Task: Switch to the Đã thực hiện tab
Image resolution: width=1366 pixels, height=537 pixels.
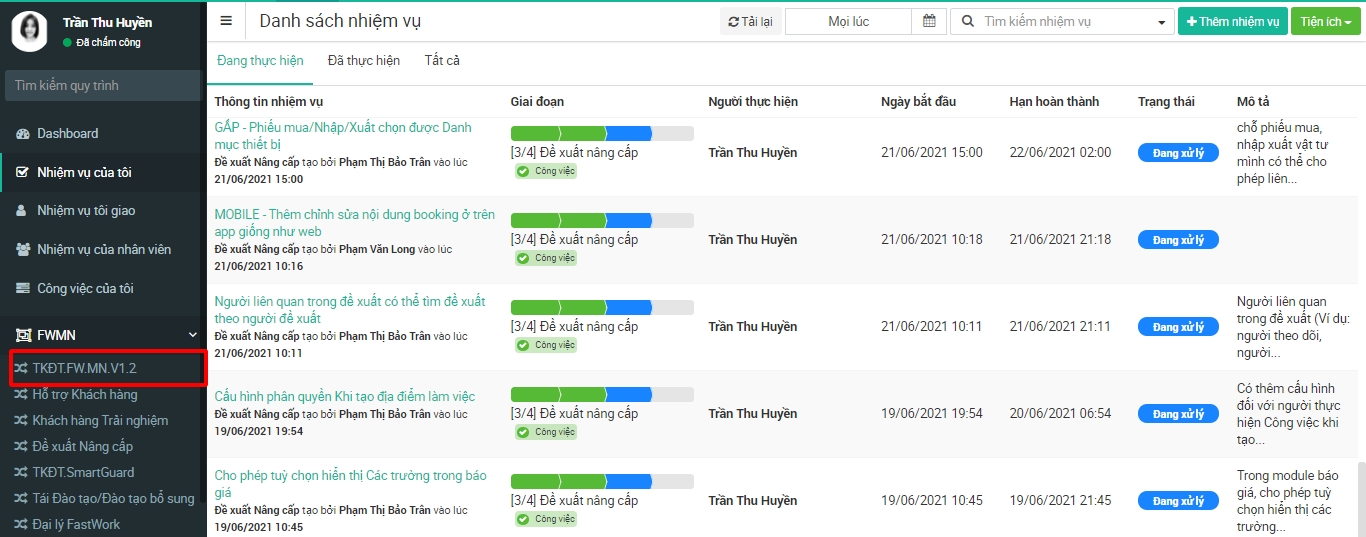Action: click(364, 61)
